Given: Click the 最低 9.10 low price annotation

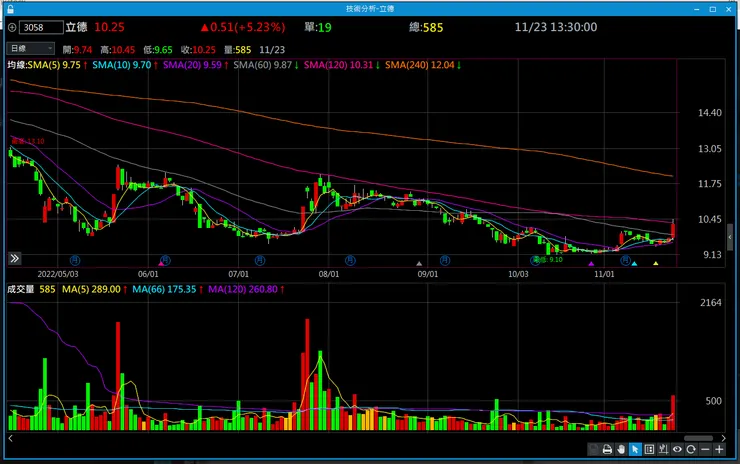Looking at the screenshot, I should (548, 260).
